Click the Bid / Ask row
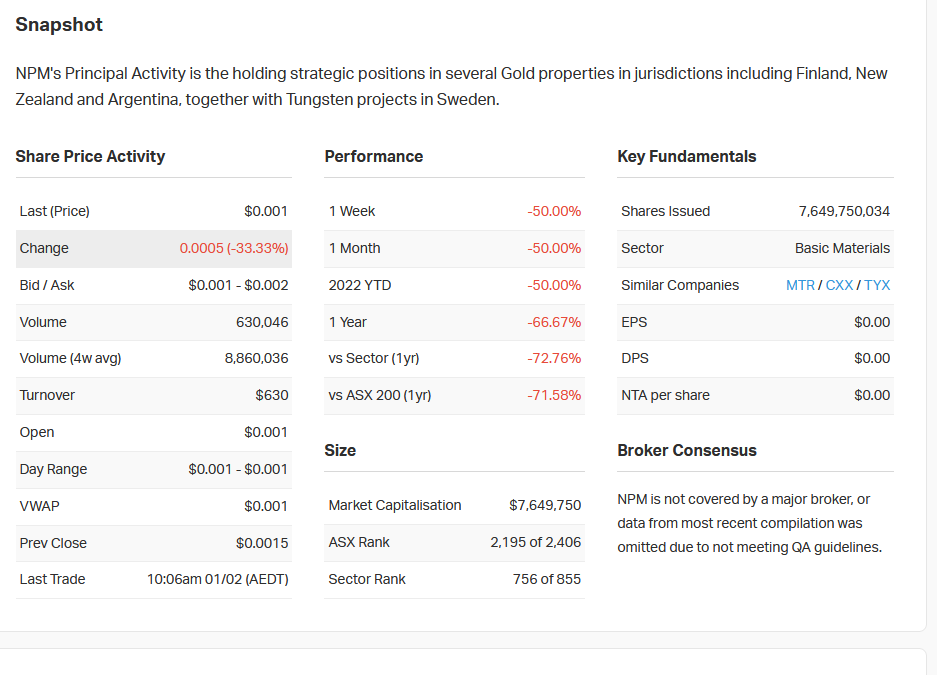The image size is (937, 675). click(x=154, y=286)
